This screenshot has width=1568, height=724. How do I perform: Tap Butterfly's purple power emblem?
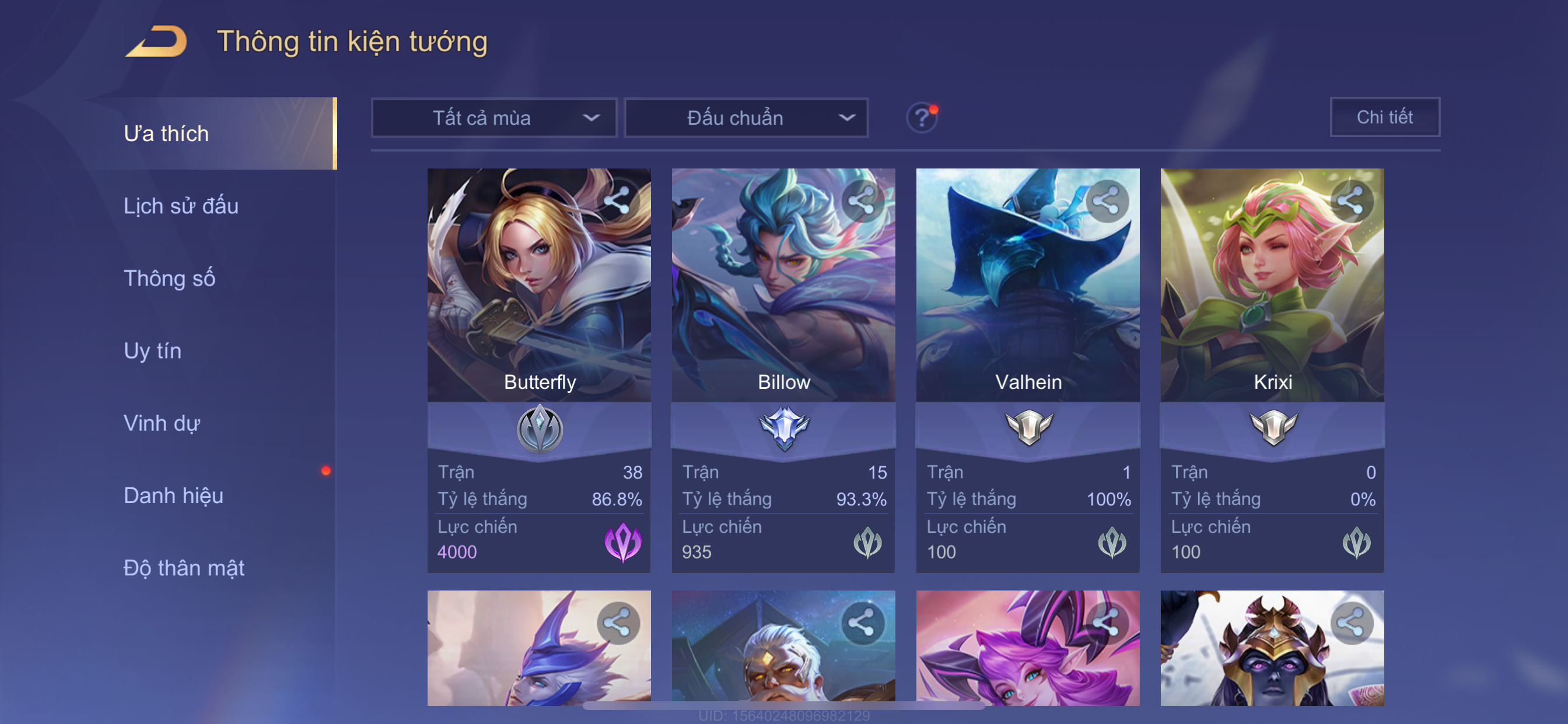click(x=622, y=542)
